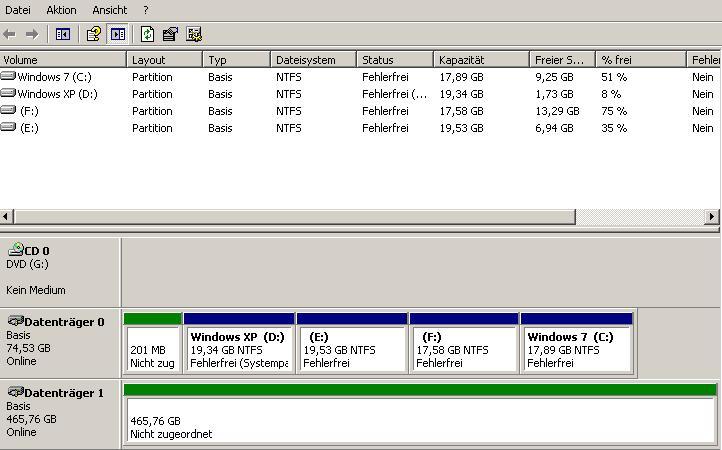Click the % frei column header
This screenshot has width=722, height=450.
tap(641, 60)
